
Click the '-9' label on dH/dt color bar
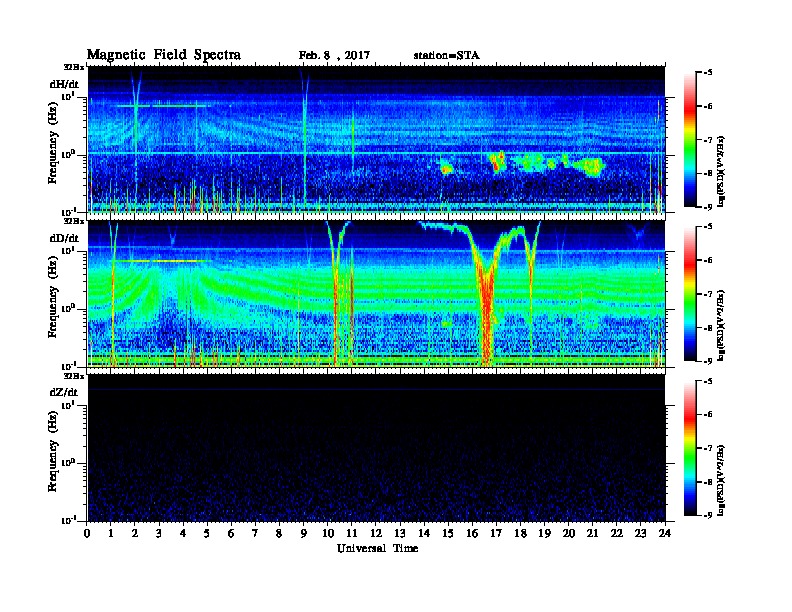coord(708,207)
